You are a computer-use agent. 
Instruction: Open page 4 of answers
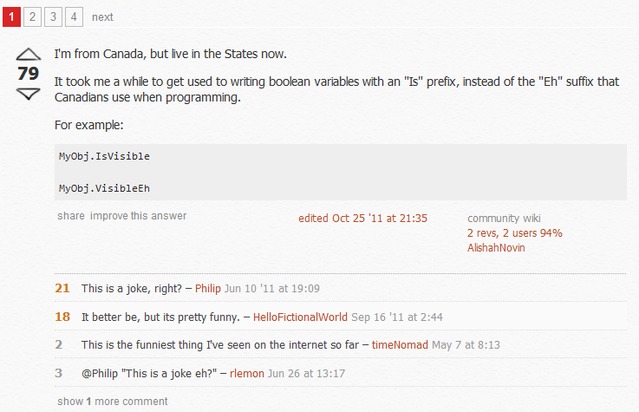(x=74, y=16)
